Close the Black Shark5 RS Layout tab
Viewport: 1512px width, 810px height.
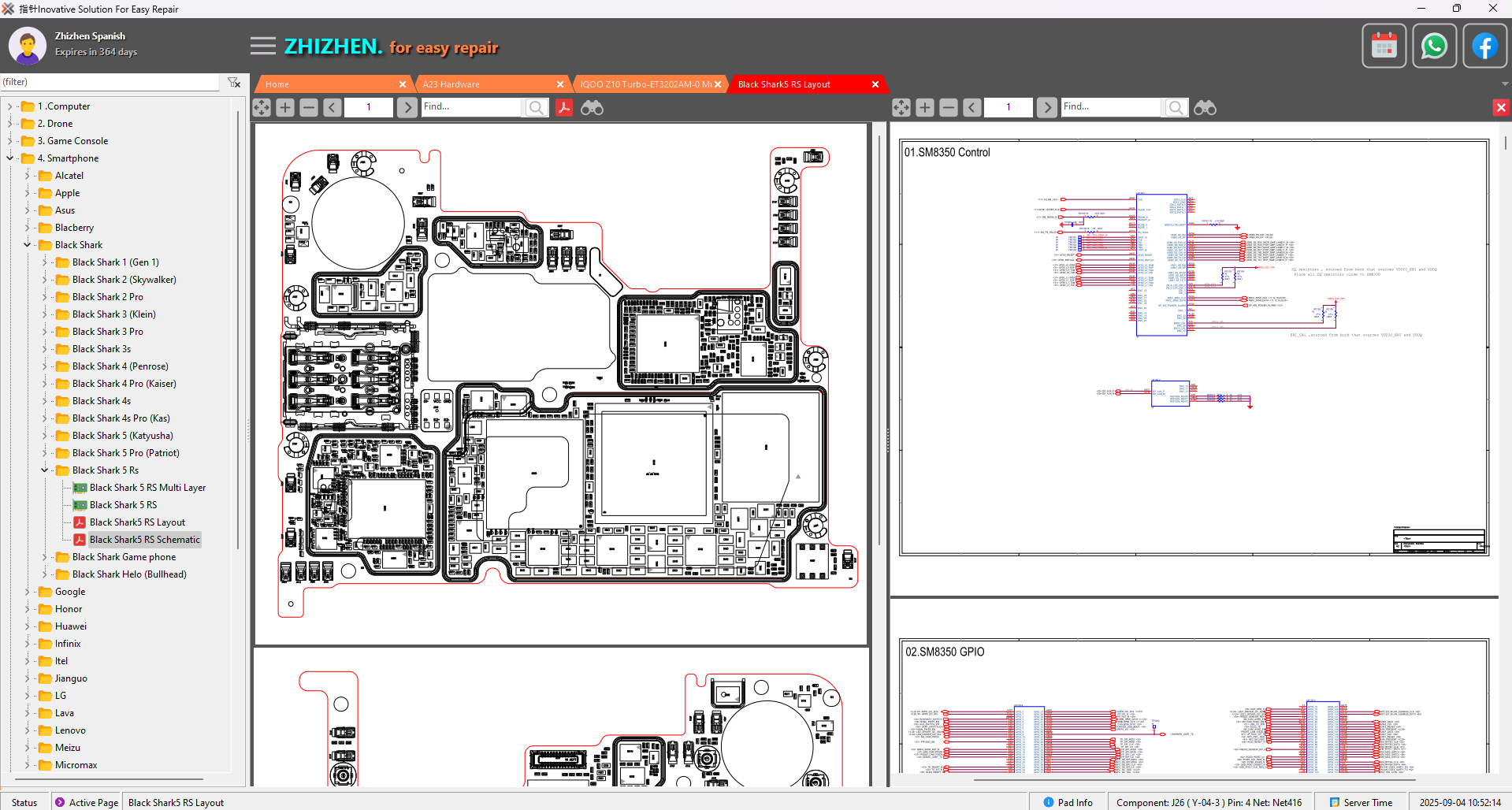tap(875, 84)
